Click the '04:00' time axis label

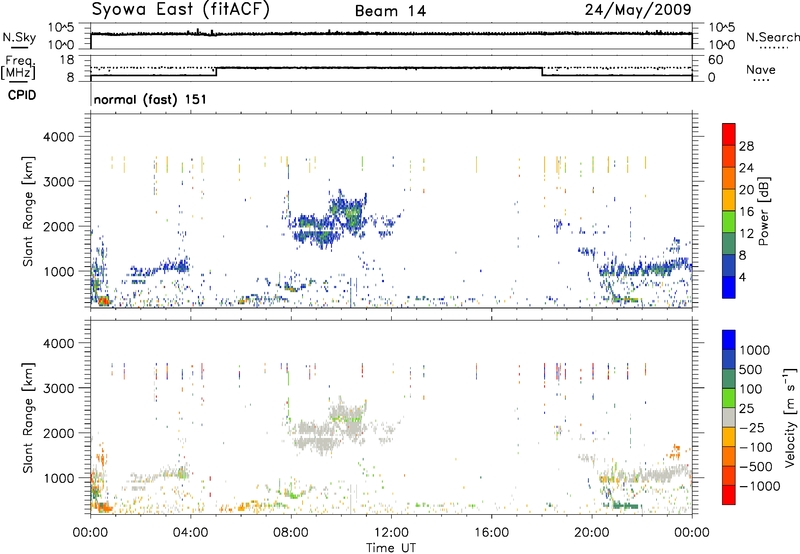(190, 533)
